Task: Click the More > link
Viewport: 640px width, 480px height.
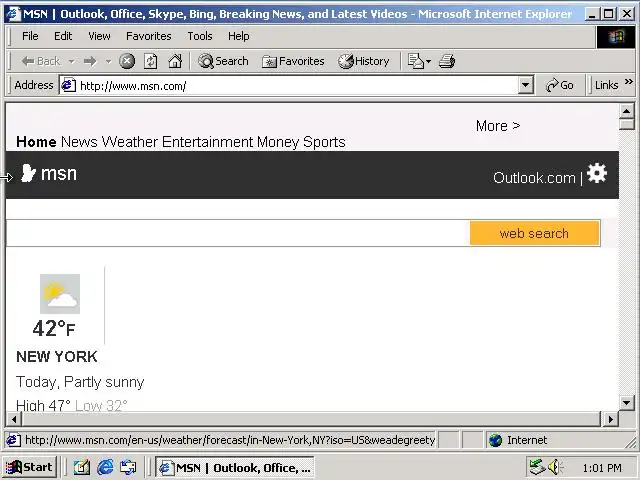Action: [498, 126]
